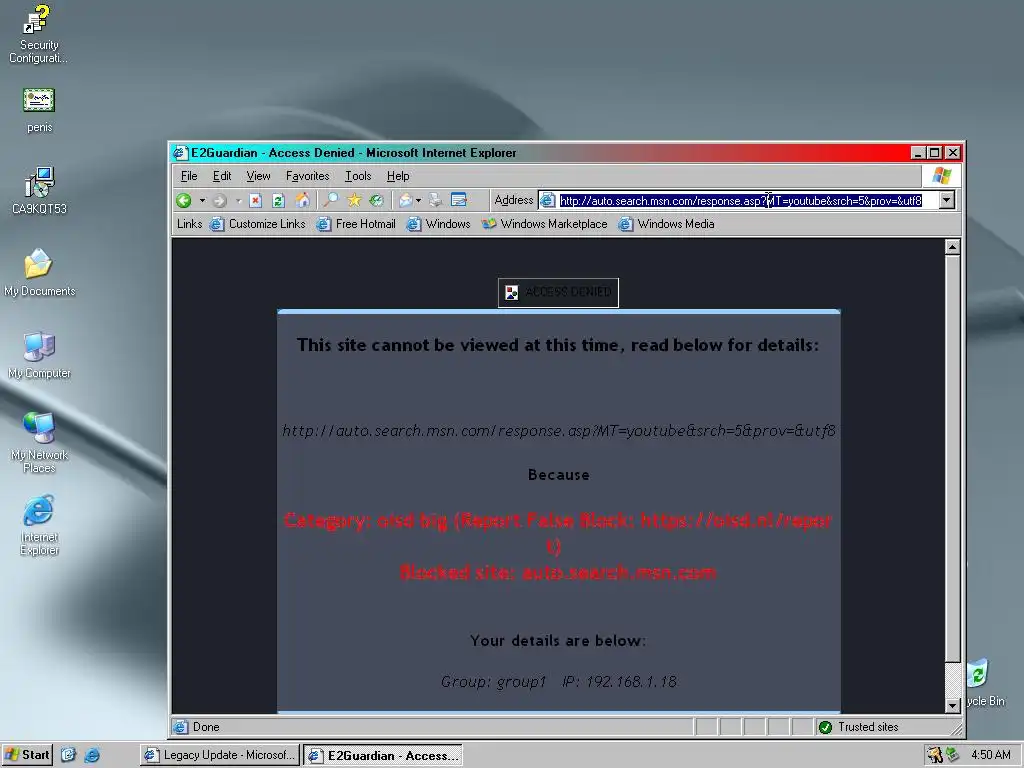Open the History toolbar icon
The width and height of the screenshot is (1024, 768).
tap(377, 200)
